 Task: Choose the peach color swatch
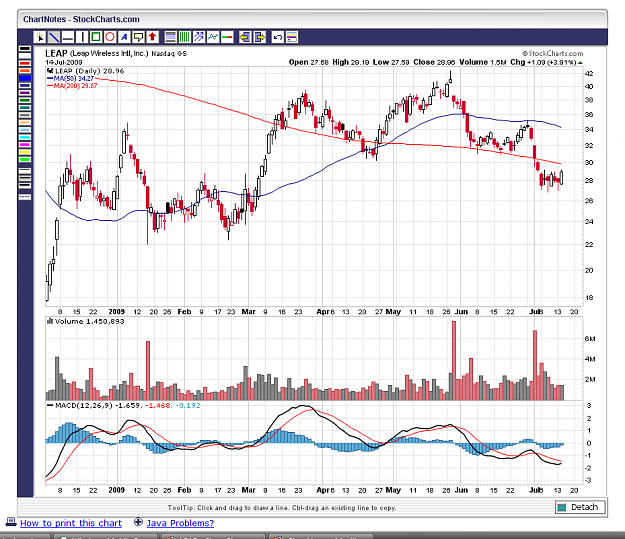(x=25, y=122)
